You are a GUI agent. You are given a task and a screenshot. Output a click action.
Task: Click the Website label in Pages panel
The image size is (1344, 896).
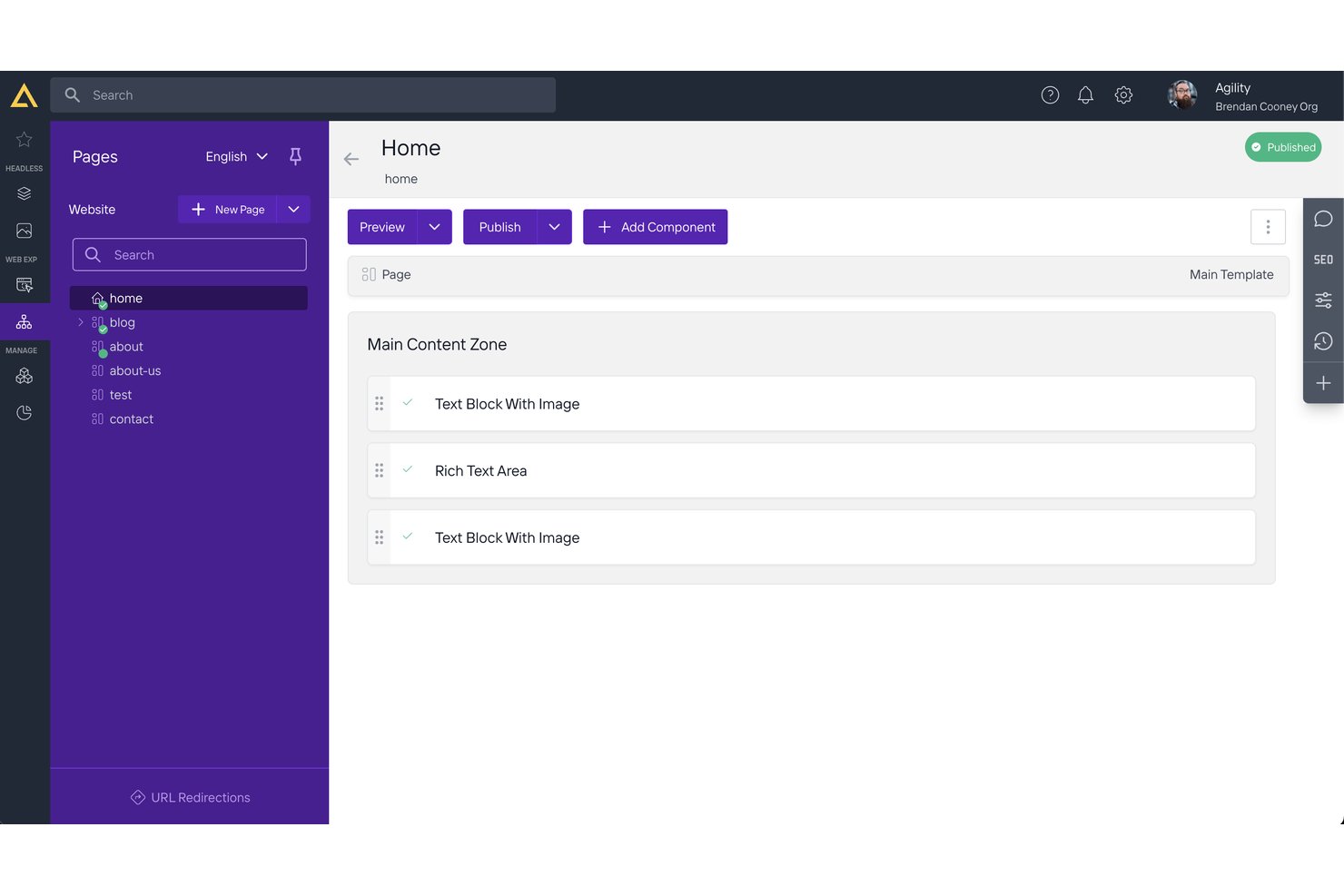tap(92, 209)
